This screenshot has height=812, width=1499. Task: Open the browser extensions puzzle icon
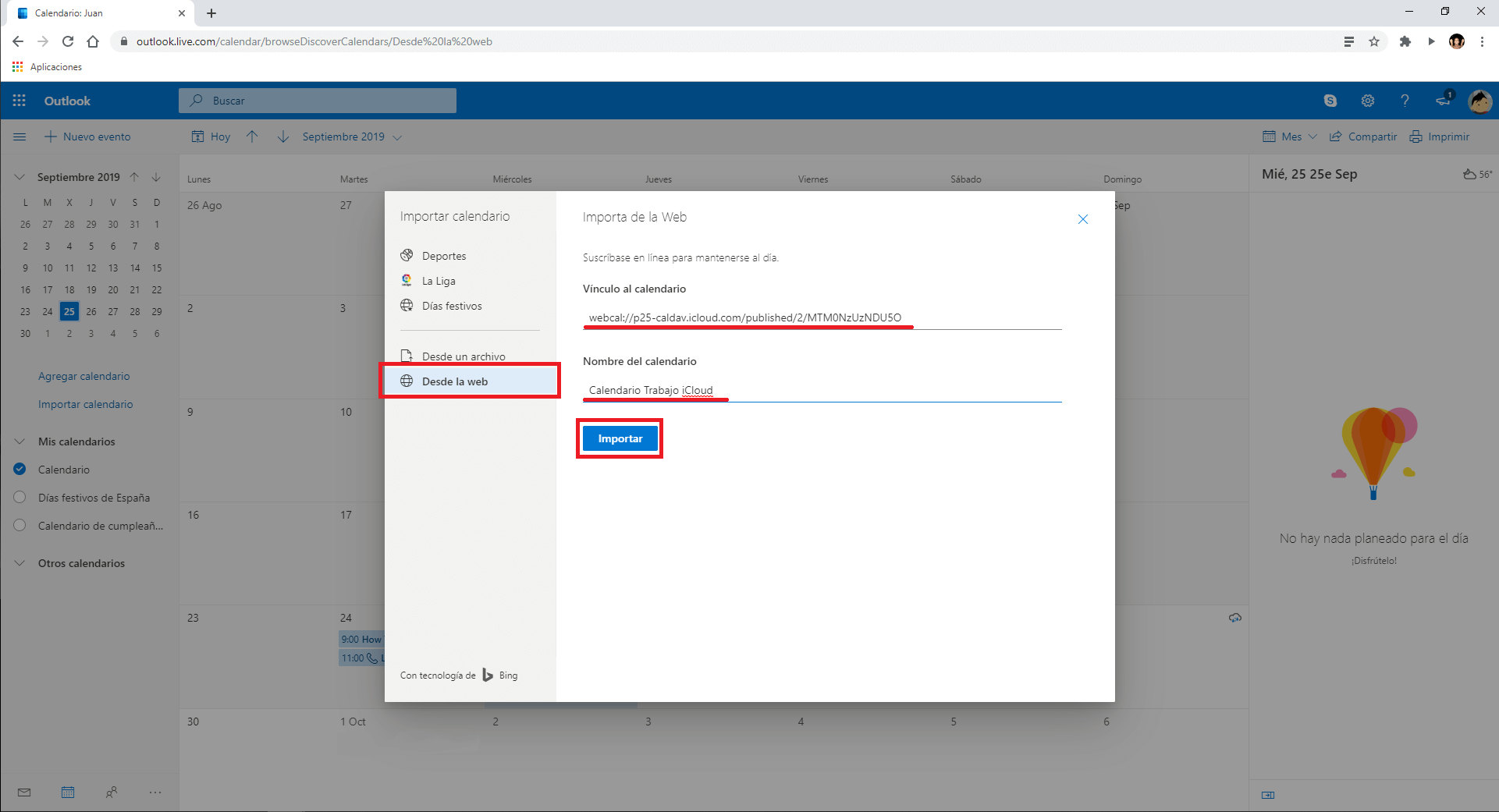(x=1405, y=41)
